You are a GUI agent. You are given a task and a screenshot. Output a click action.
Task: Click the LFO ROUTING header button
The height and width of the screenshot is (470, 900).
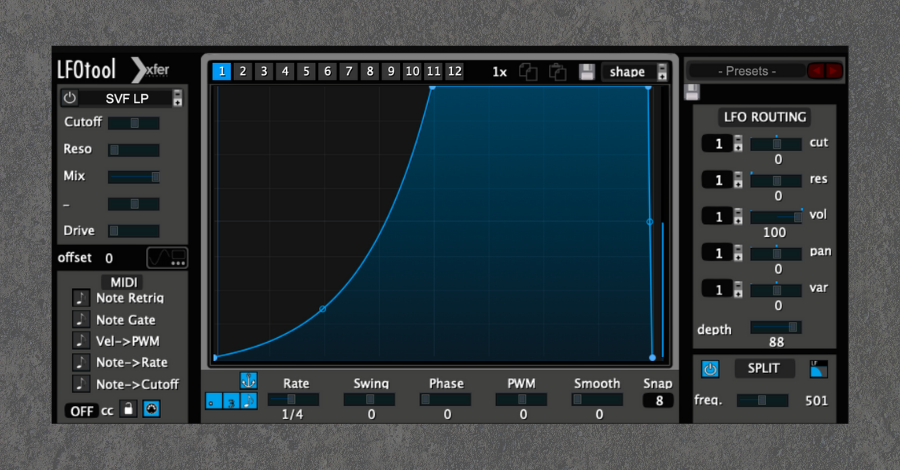click(765, 117)
